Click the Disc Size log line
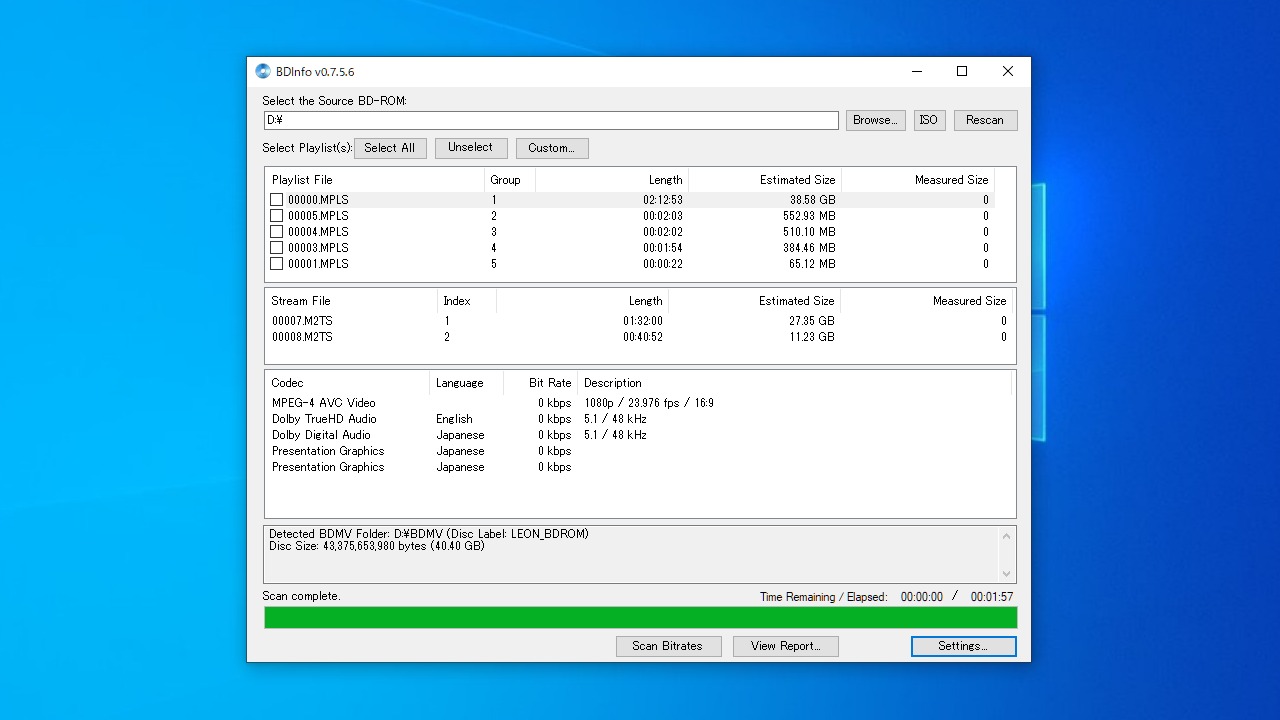The height and width of the screenshot is (720, 1280). point(377,546)
